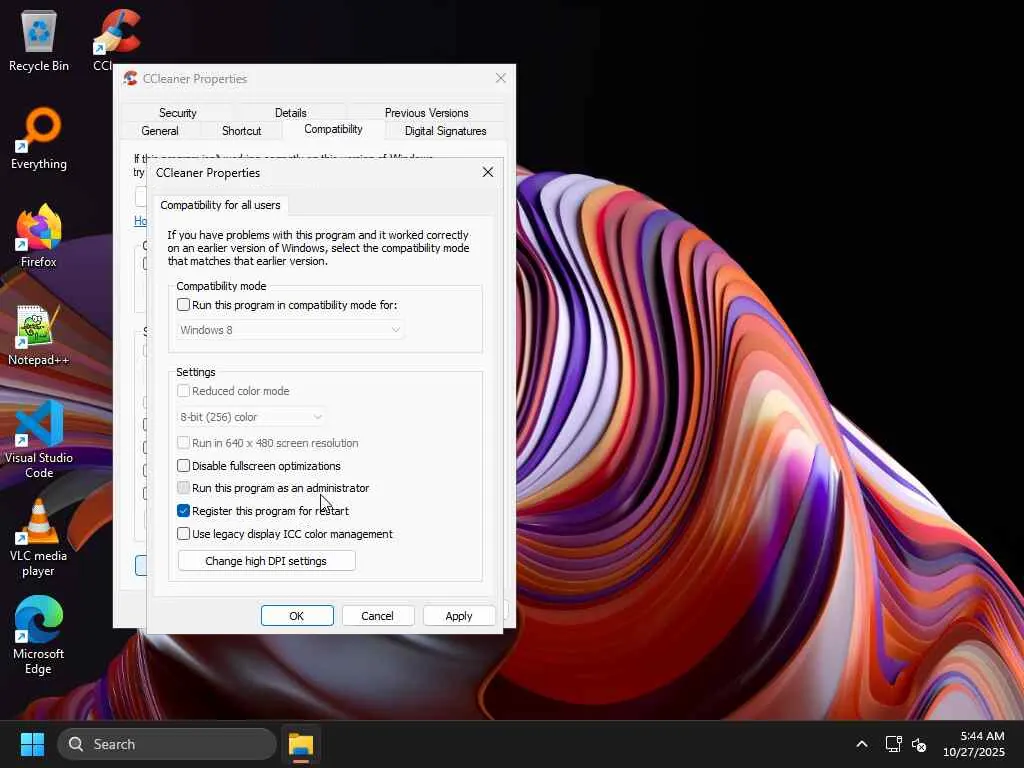Switch to the Details tab
Viewport: 1024px width, 768px height.
291,112
